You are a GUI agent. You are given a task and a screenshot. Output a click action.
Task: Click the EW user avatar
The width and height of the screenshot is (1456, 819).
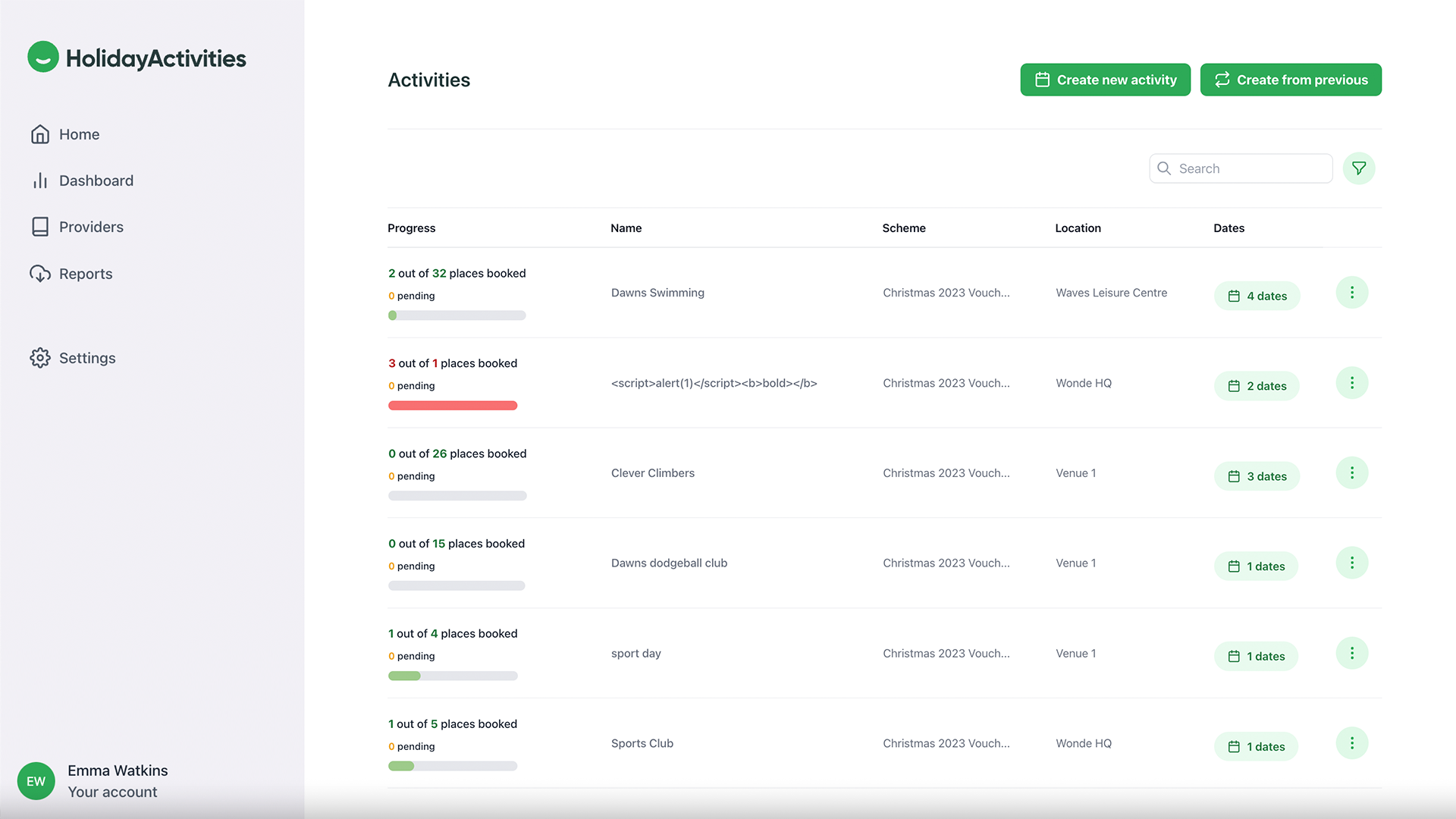click(36, 781)
